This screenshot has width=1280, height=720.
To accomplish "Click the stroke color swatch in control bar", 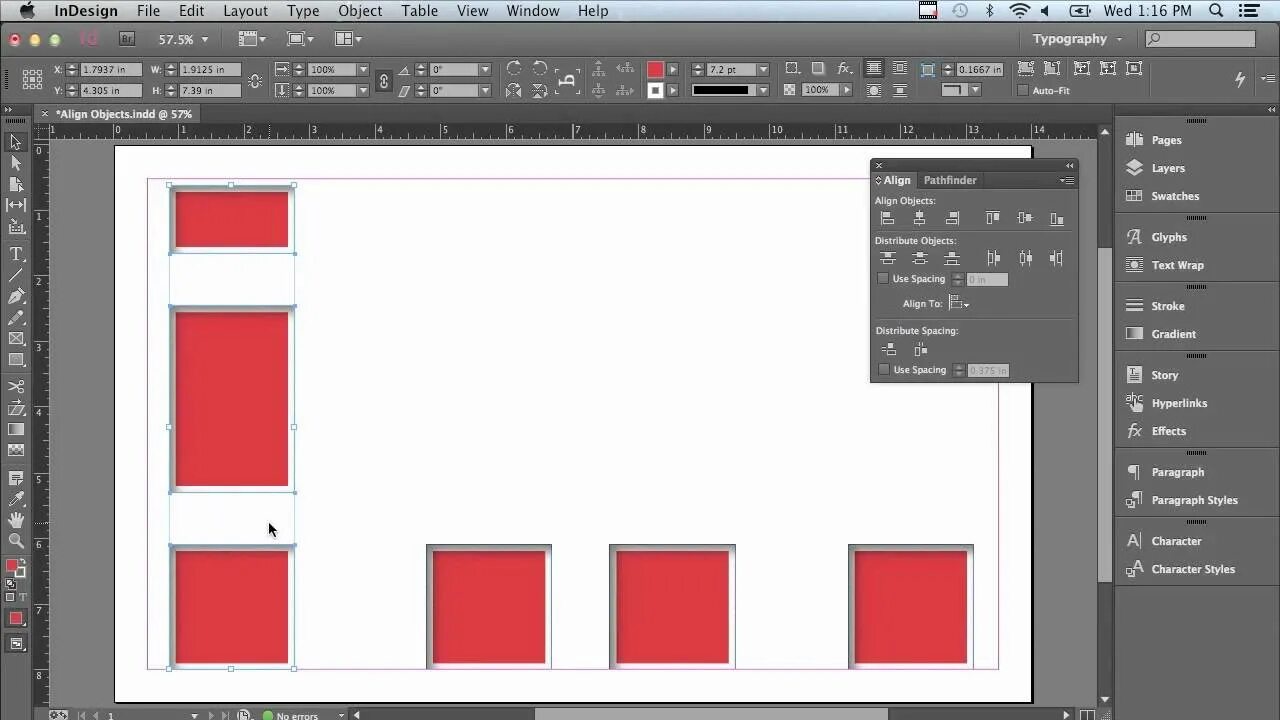I will [x=655, y=90].
